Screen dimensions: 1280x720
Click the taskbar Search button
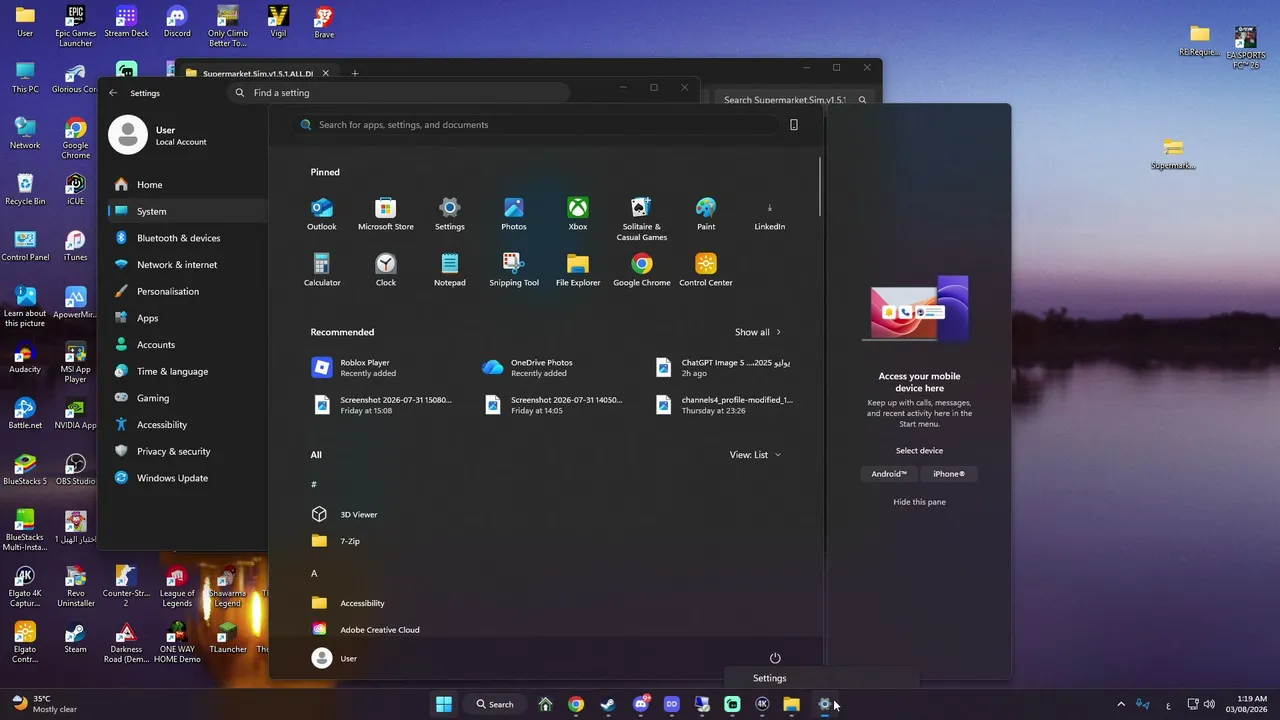(495, 704)
